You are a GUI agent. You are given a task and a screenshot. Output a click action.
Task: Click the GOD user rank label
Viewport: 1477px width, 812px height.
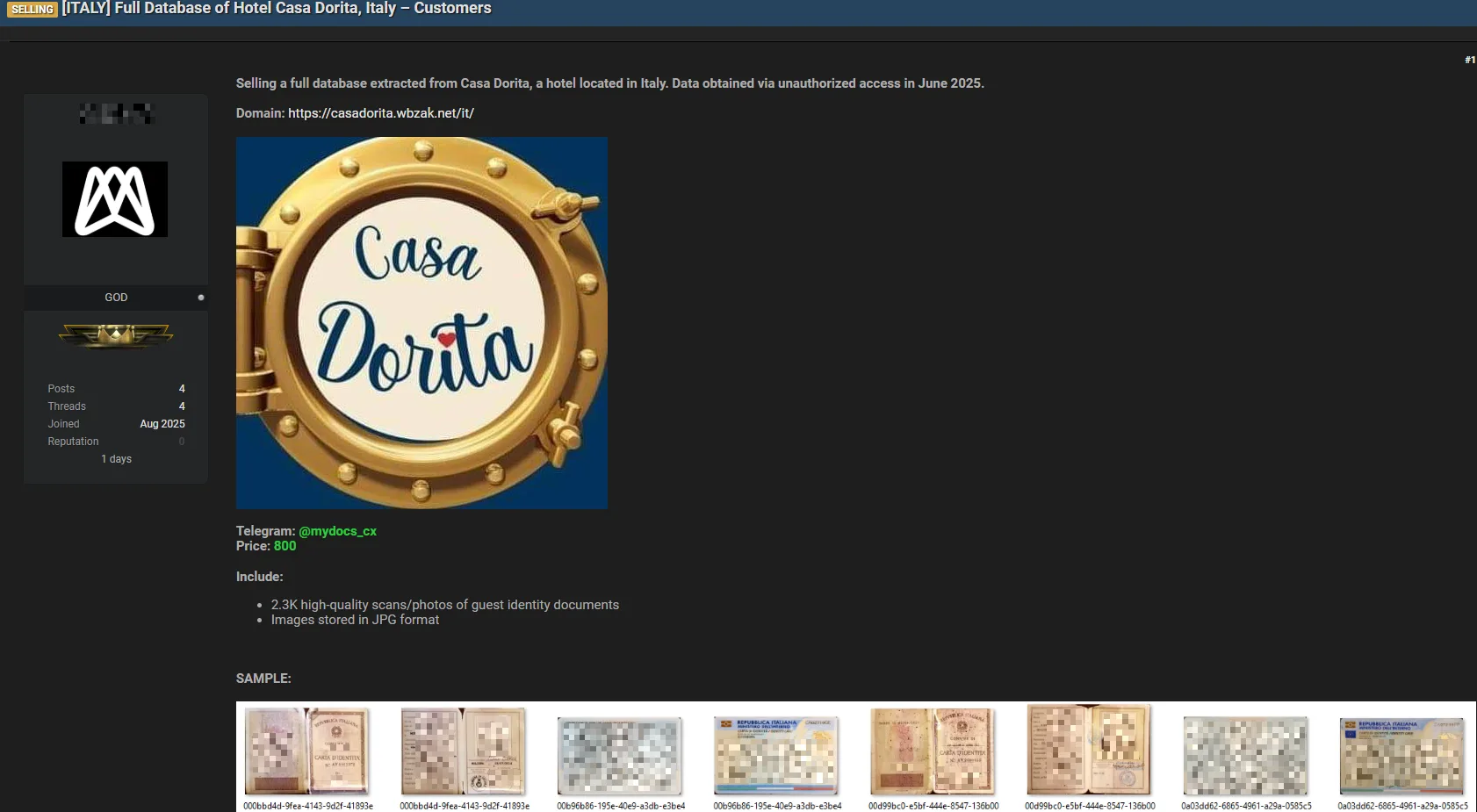pyautogui.click(x=116, y=298)
